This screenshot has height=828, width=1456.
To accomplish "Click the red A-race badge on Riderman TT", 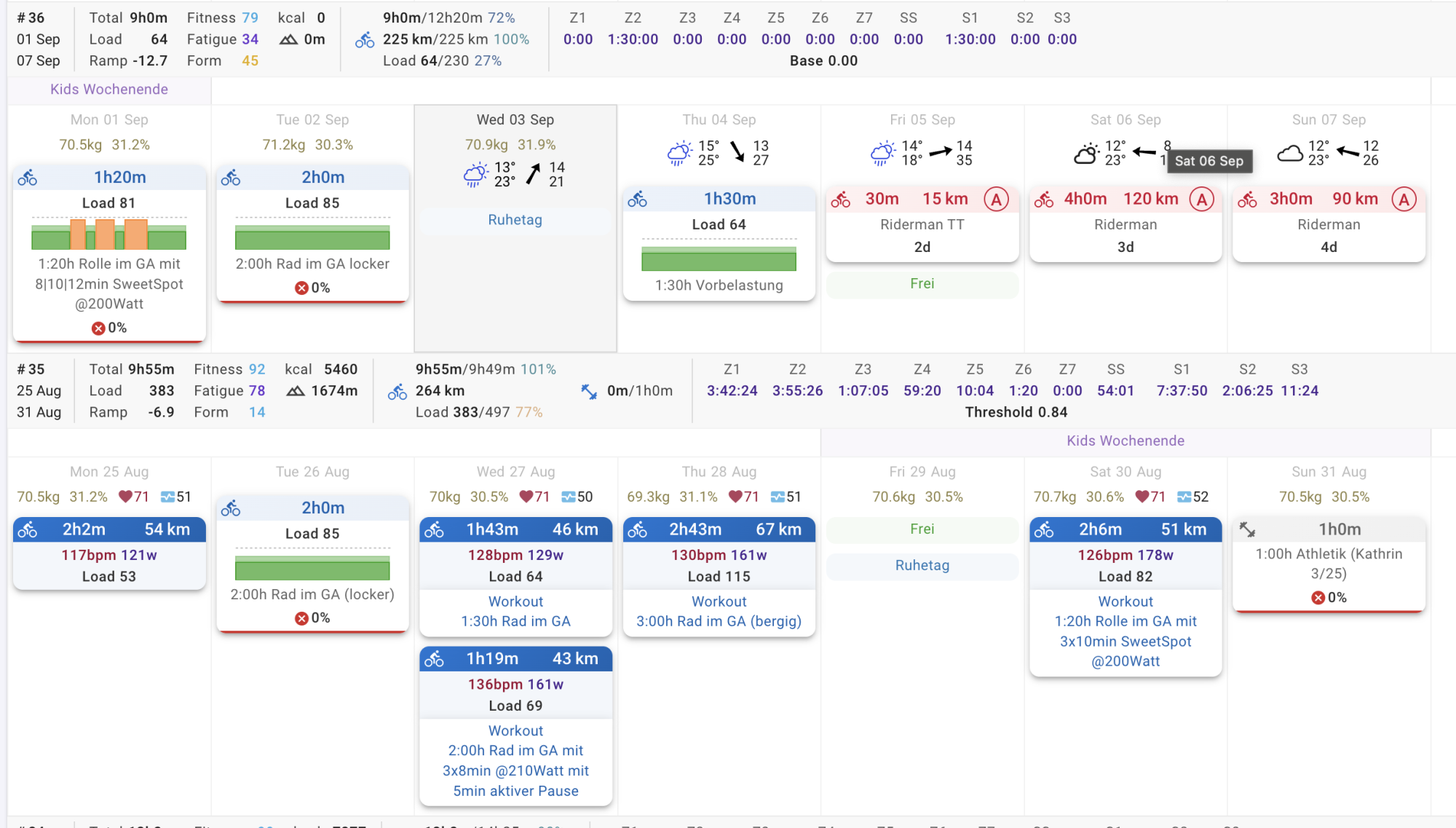I will [996, 199].
